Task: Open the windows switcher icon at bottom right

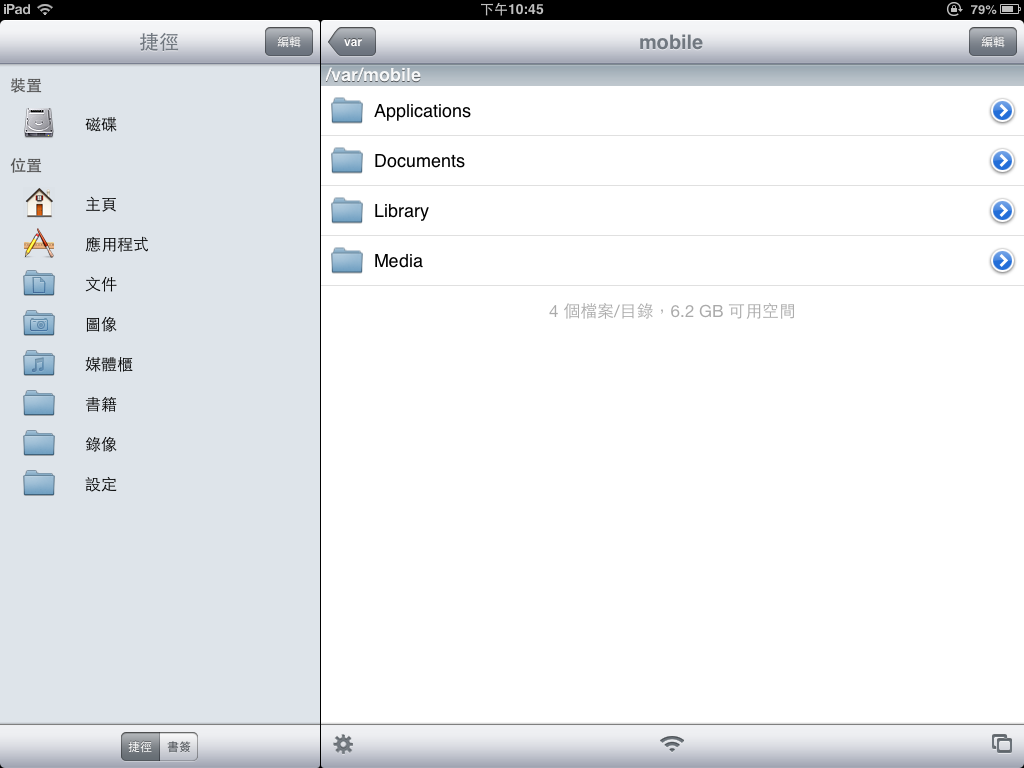Action: 1001,744
